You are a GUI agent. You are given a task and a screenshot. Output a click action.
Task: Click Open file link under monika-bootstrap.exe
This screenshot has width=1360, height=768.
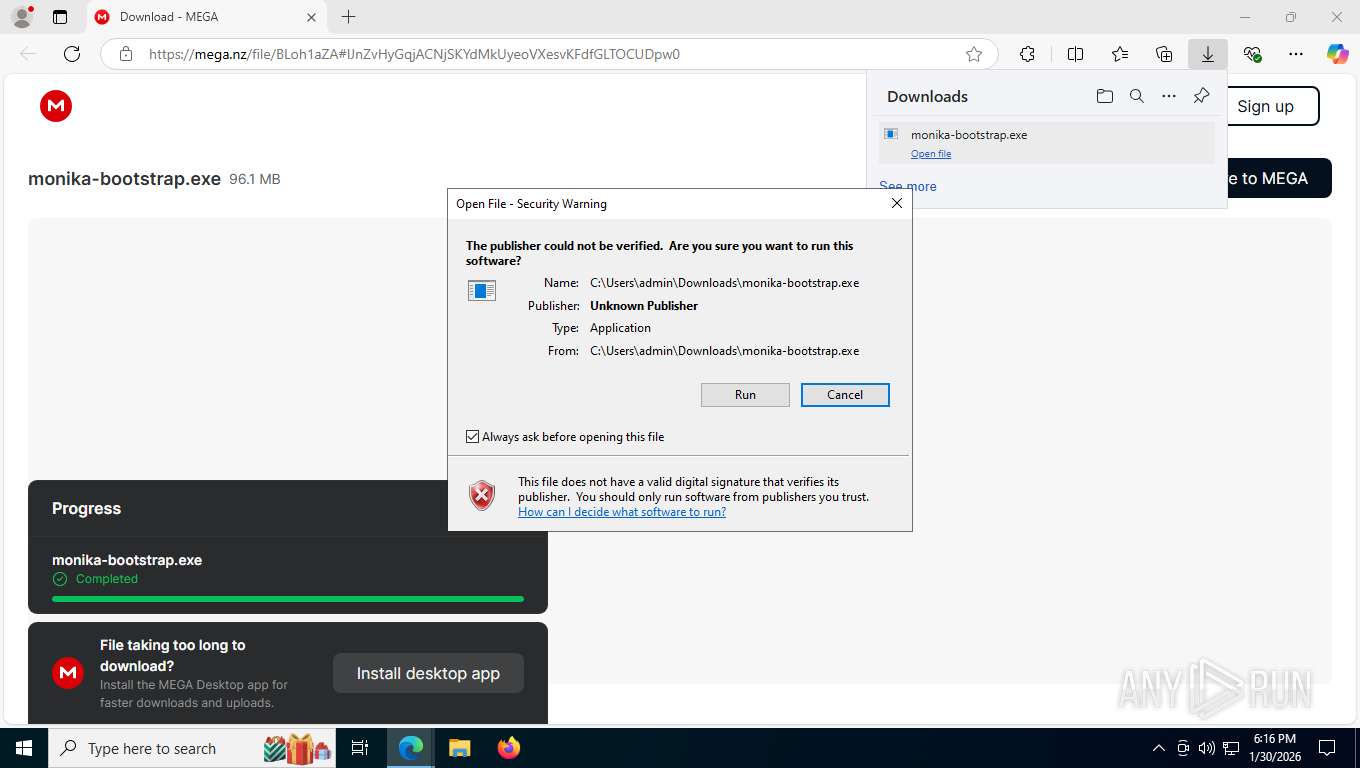point(931,154)
